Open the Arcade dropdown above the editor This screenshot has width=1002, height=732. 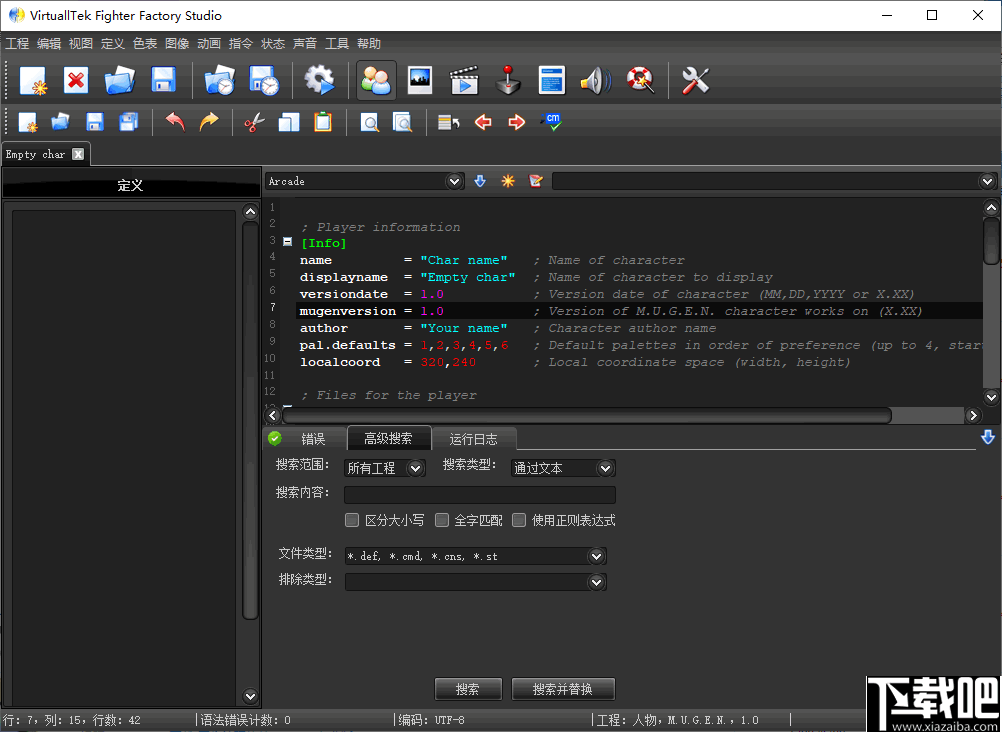point(455,181)
